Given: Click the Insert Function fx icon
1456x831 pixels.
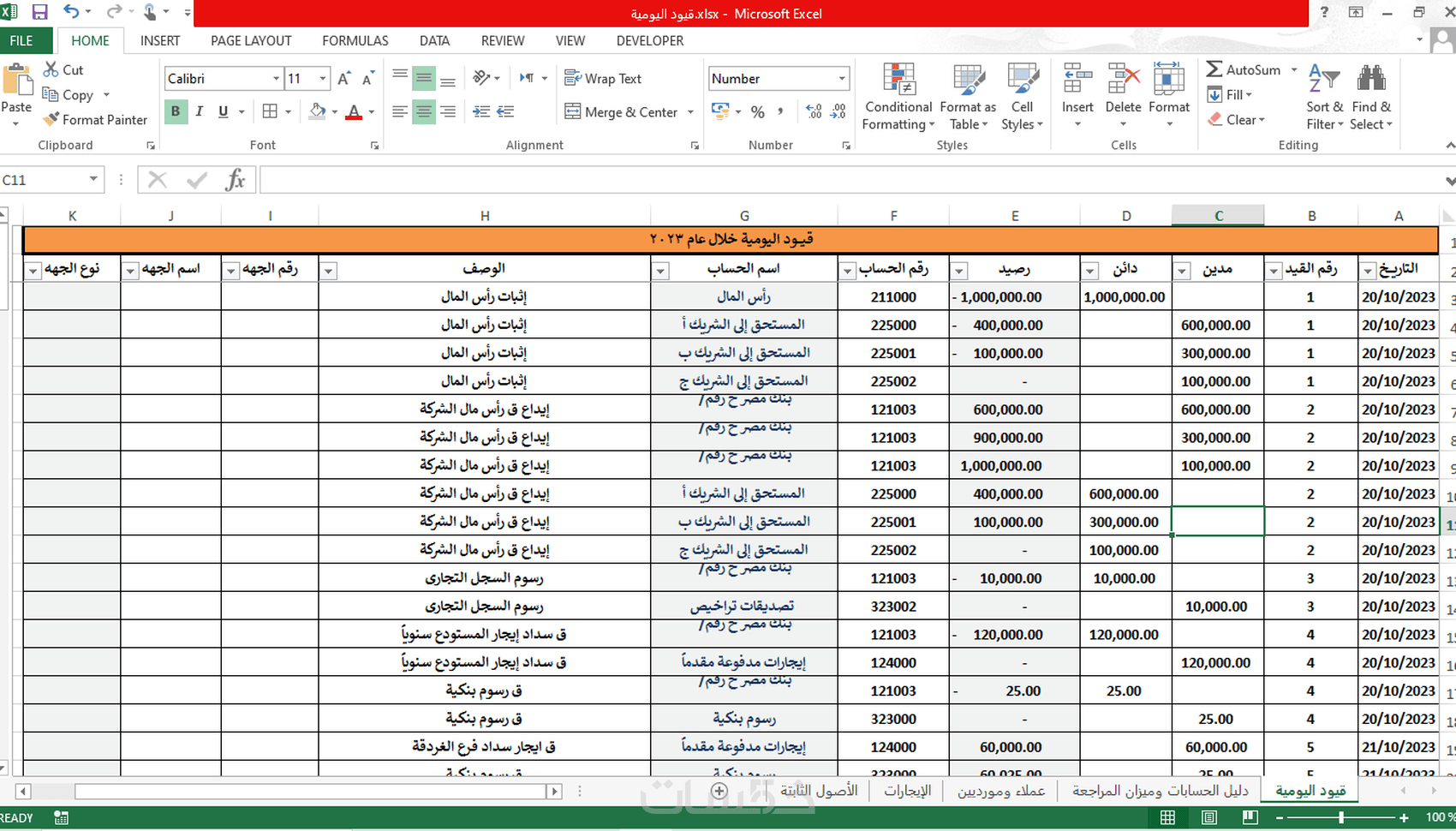Looking at the screenshot, I should 236,180.
